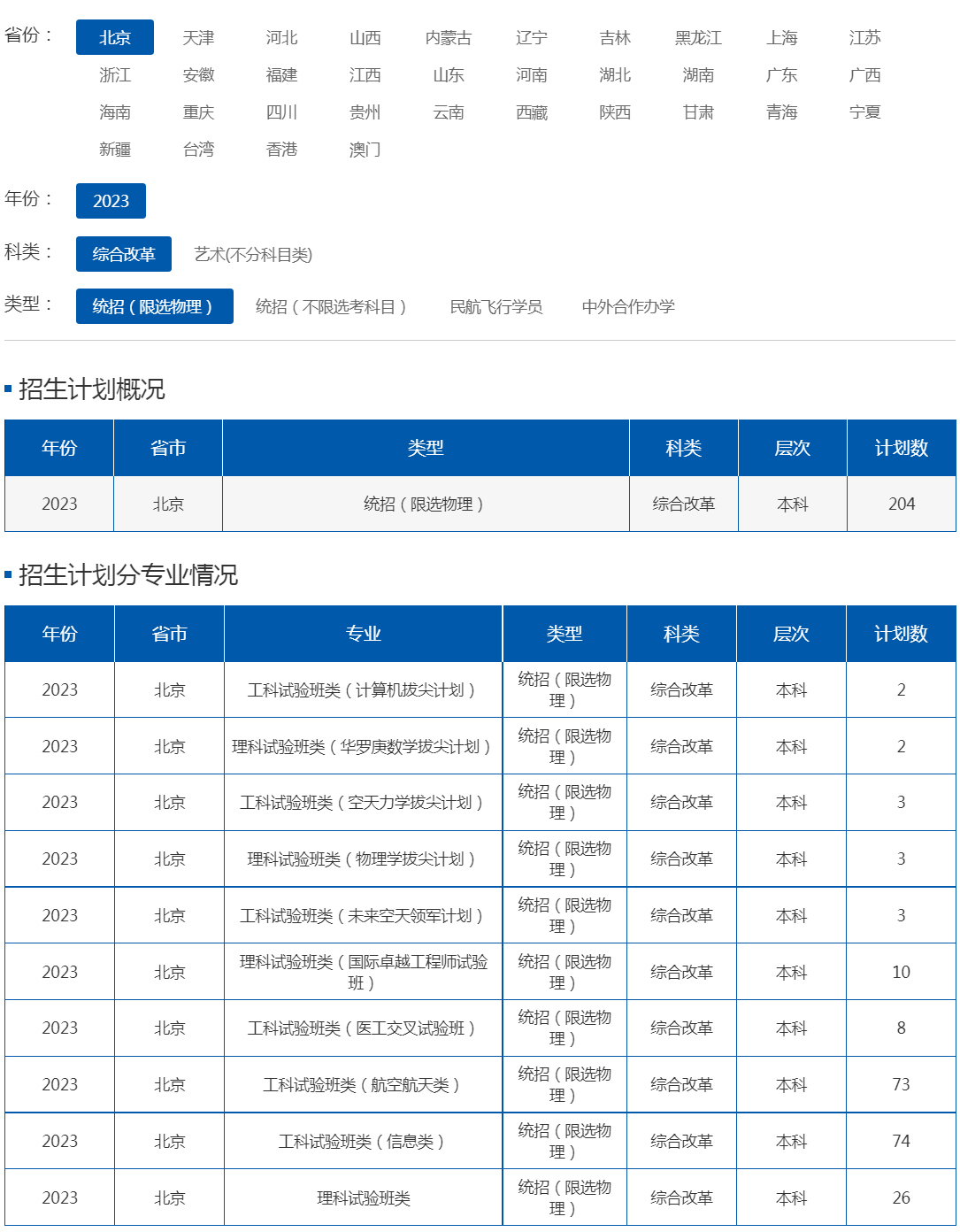This screenshot has width=960, height=1232.
Task: Choose 内蒙古 in the province row
Action: pos(449,37)
